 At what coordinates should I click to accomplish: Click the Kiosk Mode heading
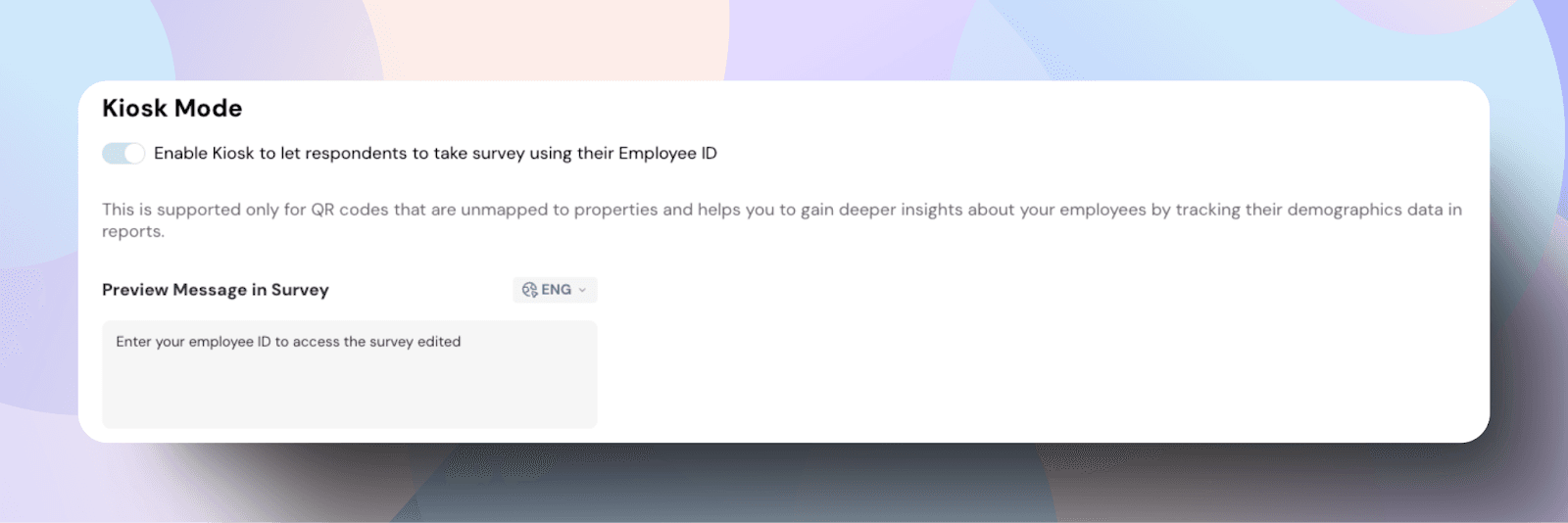(x=172, y=109)
